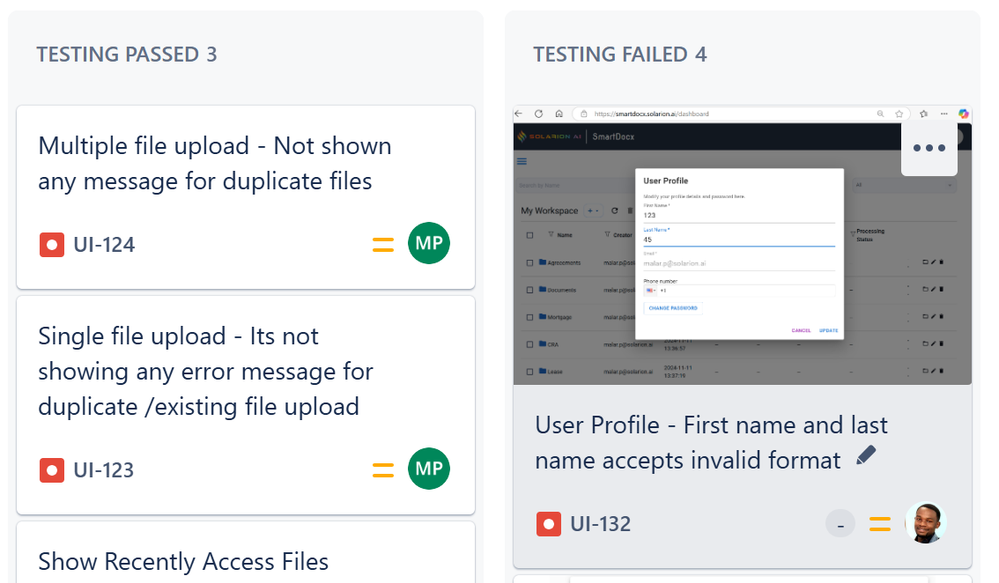The height and width of the screenshot is (583, 999).
Task: Click the pencil edit icon beside card title
Action: click(866, 456)
